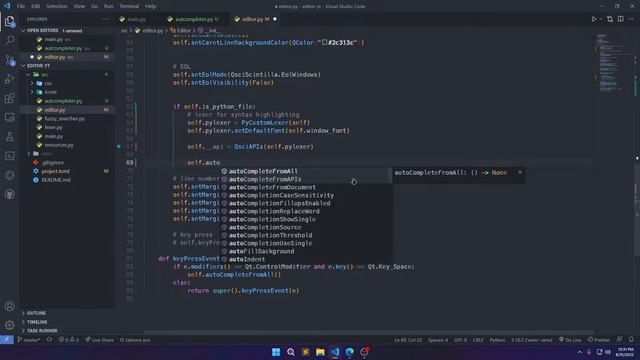Expand the Timeline section
This screenshot has width=640, height=360.
23,322
